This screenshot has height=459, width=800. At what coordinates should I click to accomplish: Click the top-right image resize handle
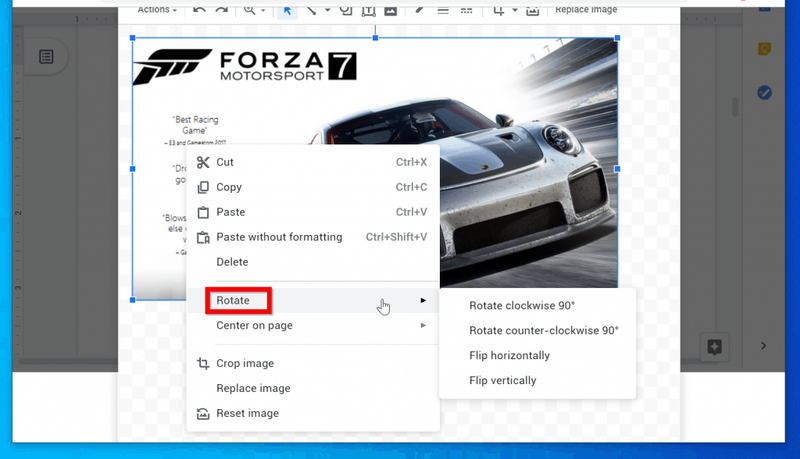click(617, 38)
